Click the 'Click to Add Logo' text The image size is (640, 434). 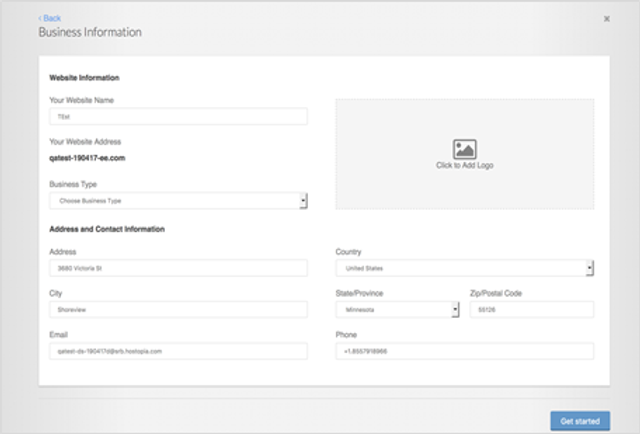click(x=464, y=165)
